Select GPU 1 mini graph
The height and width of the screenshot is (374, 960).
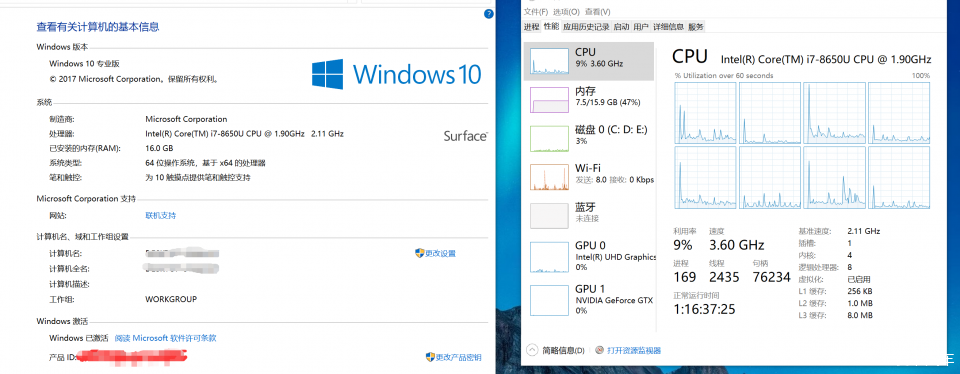click(550, 300)
